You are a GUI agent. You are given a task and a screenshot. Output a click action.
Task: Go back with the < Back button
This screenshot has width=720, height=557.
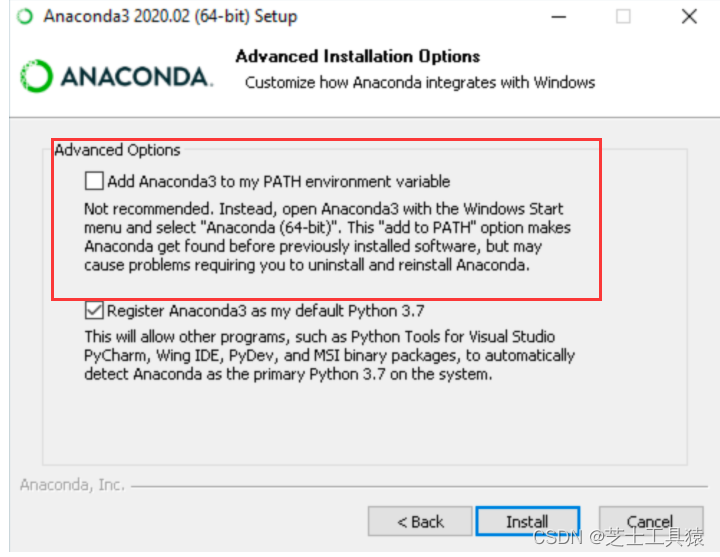pos(420,521)
